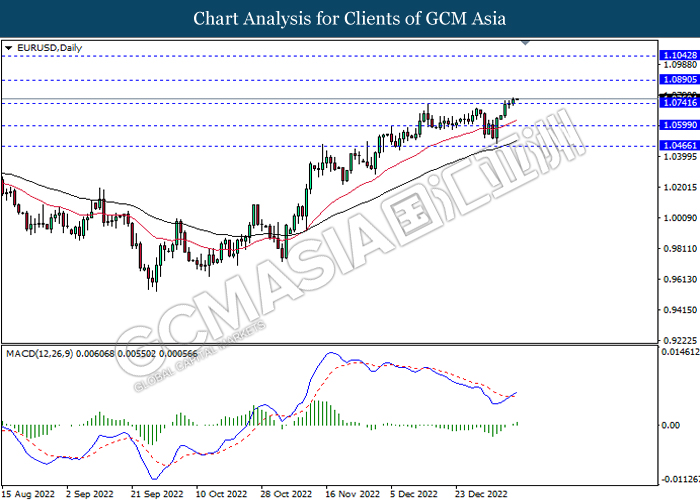Click the EURUSD,Daily dropdown triangle
The width and height of the screenshot is (700, 500).
pos(8,48)
